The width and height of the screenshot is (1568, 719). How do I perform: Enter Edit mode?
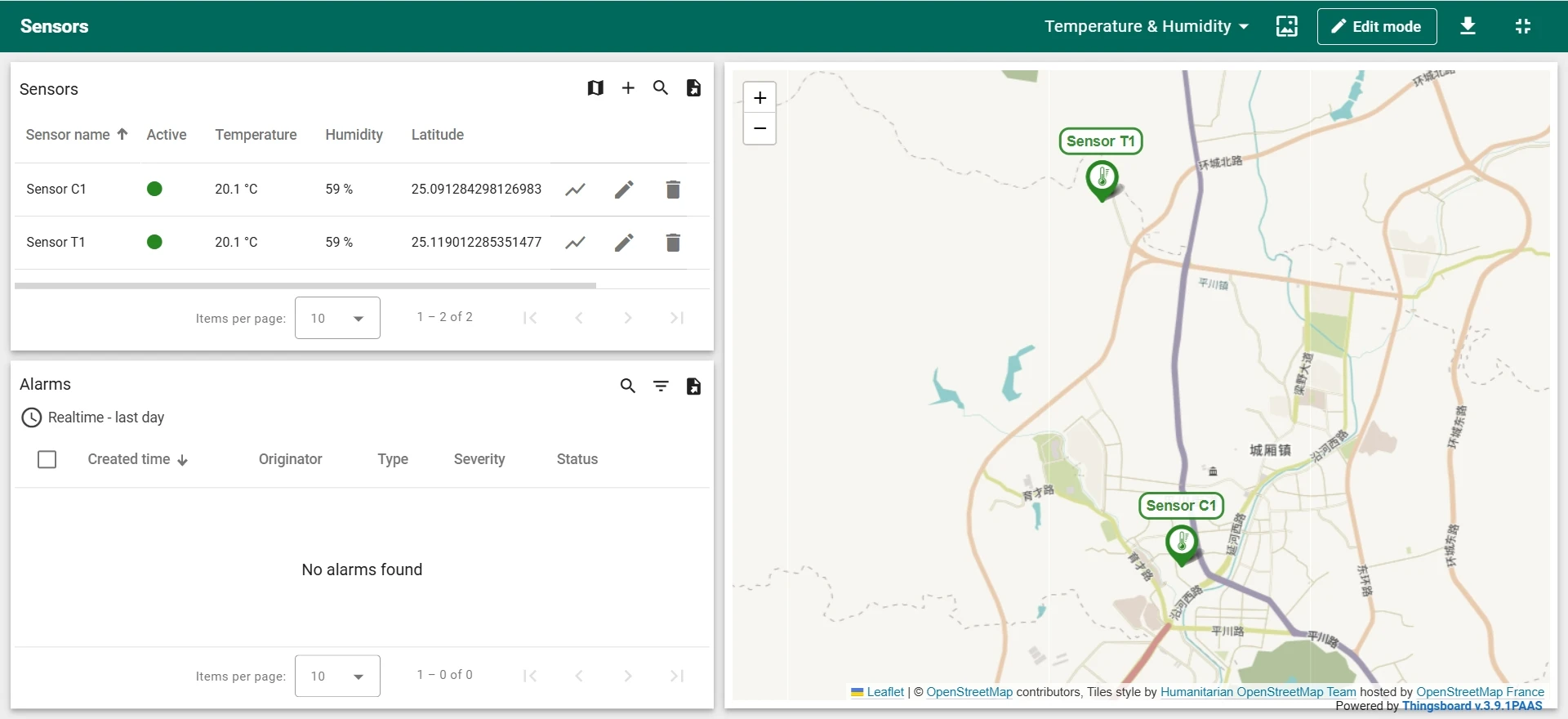tap(1377, 26)
